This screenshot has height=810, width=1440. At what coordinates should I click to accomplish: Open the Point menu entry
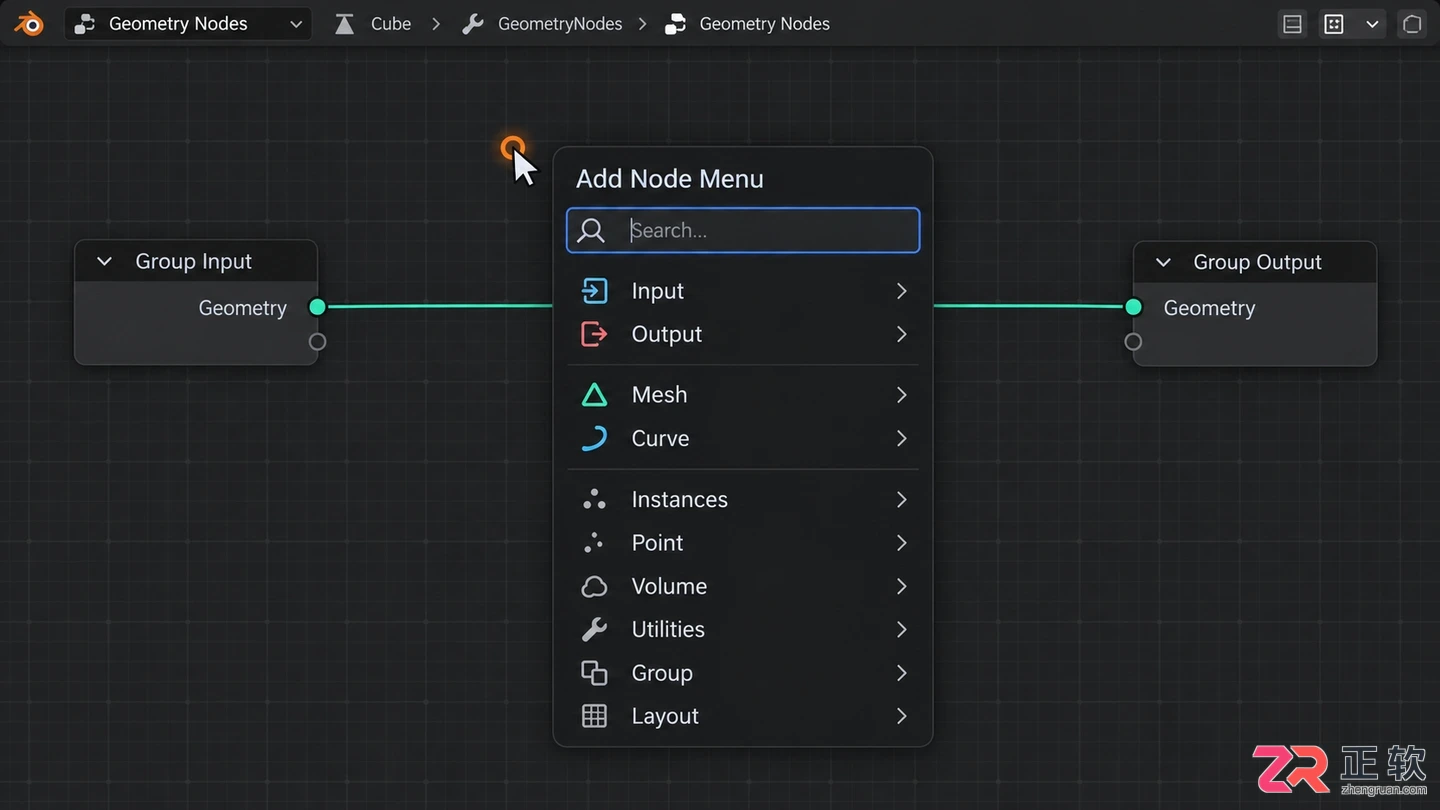pyautogui.click(x=743, y=543)
